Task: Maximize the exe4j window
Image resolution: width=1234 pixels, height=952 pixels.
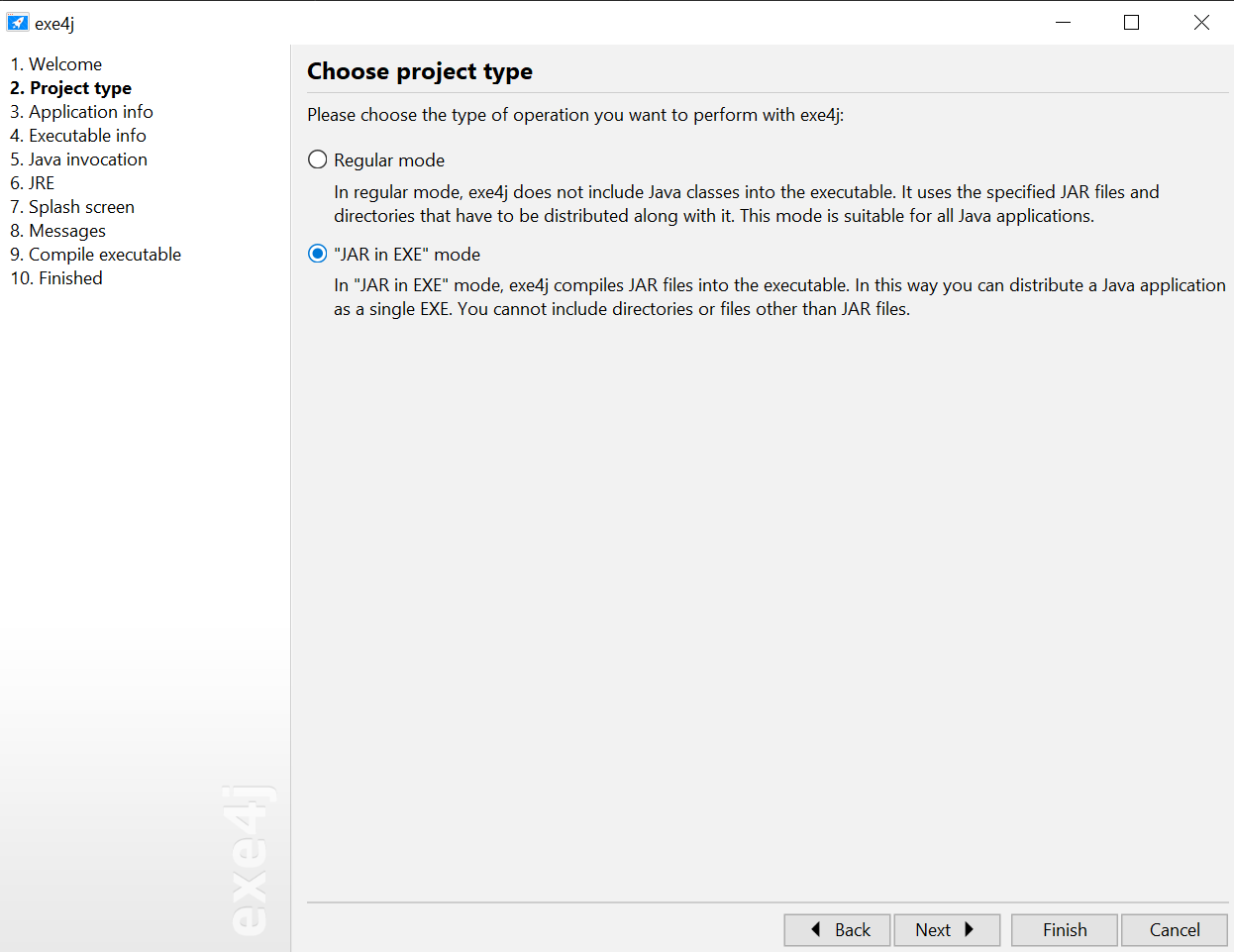Action: 1132,23
